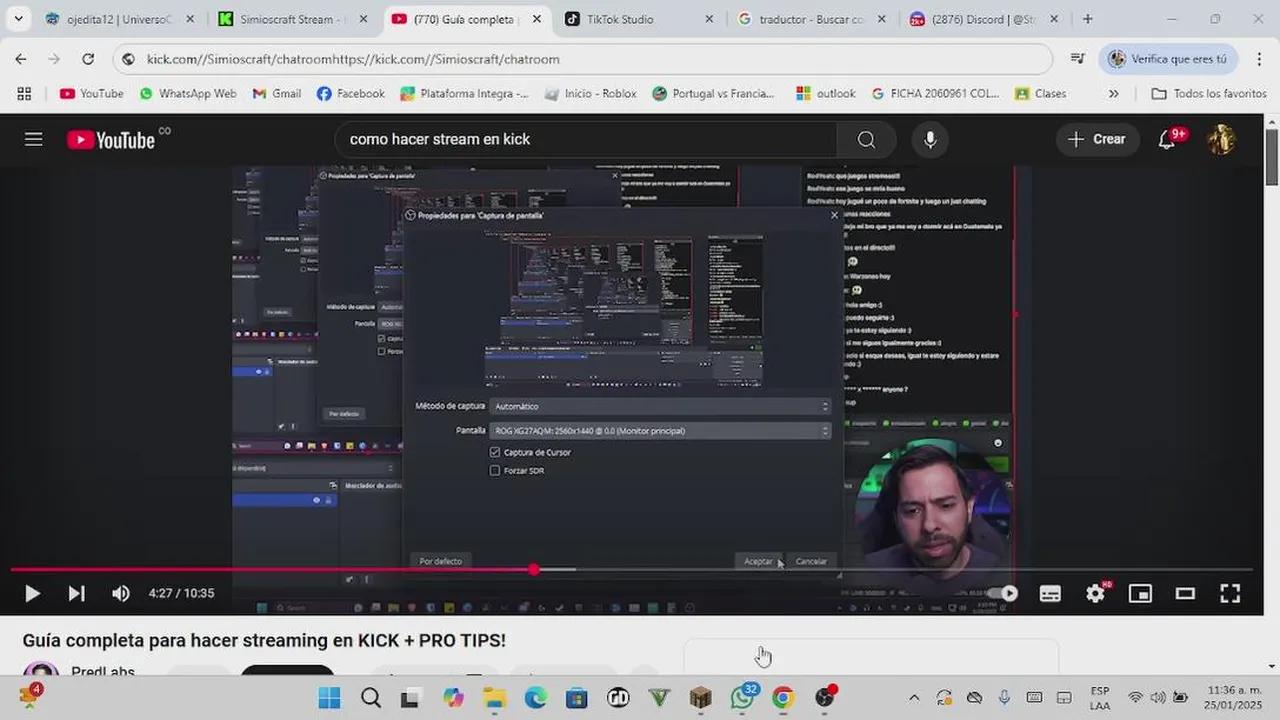The width and height of the screenshot is (1280, 720).
Task: Switch to the Discord tab
Action: [x=985, y=19]
